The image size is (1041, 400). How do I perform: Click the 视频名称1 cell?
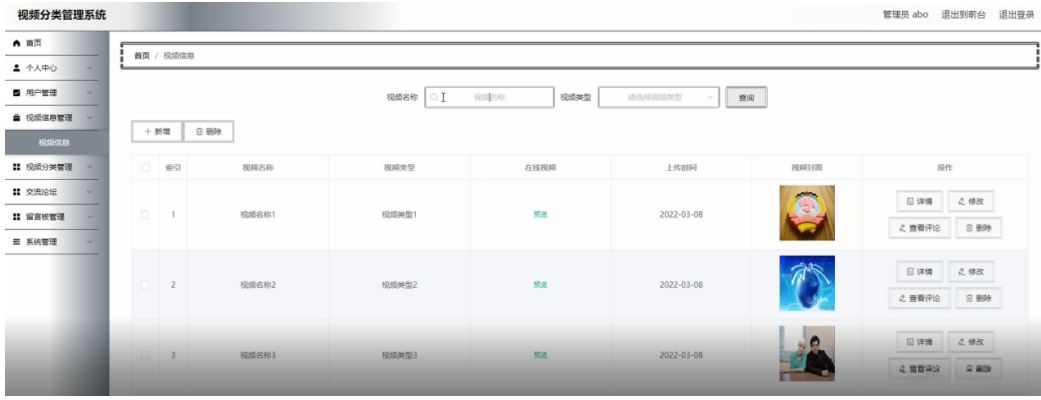[x=258, y=215]
